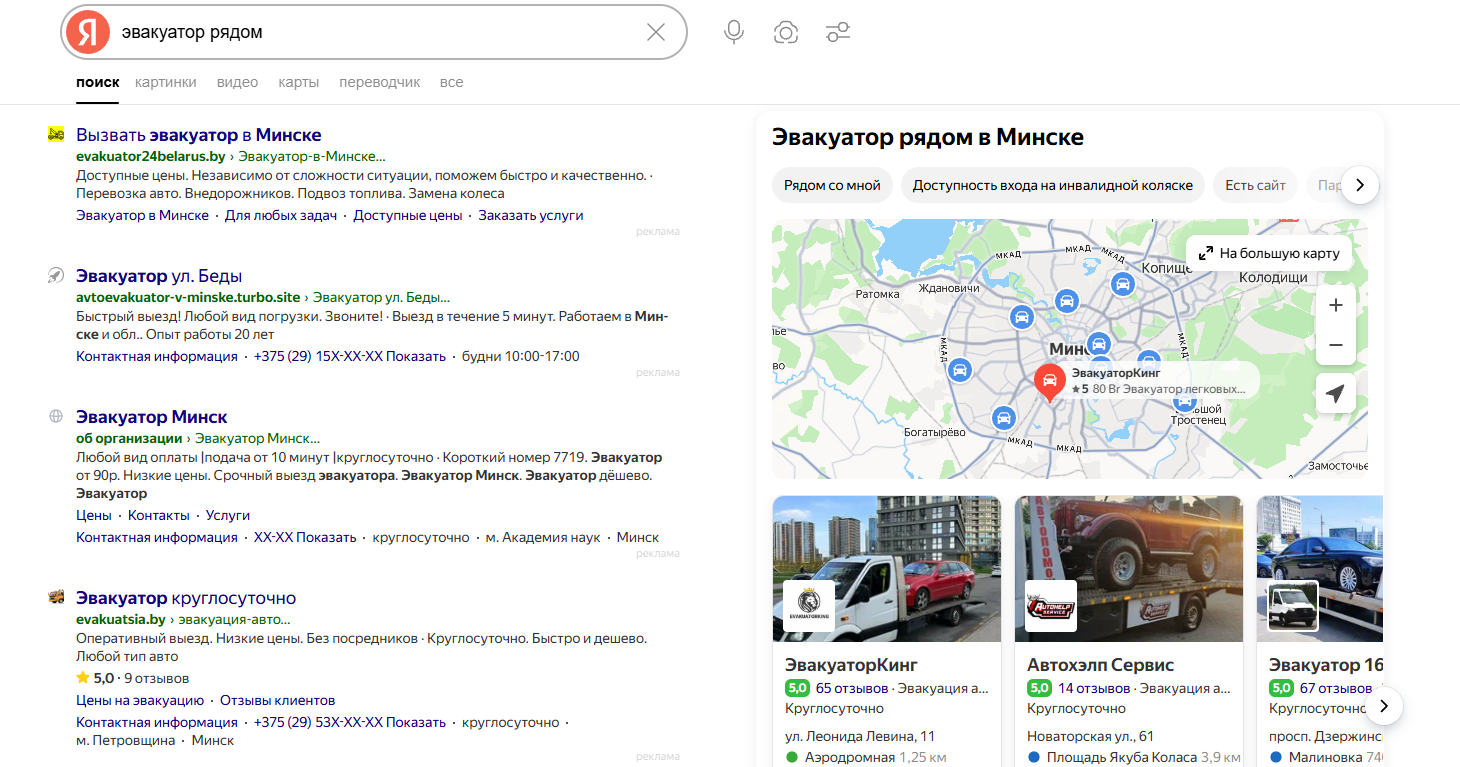Image resolution: width=1460 pixels, height=767 pixels.
Task: Zoom out the map with minus
Action: (x=1336, y=345)
